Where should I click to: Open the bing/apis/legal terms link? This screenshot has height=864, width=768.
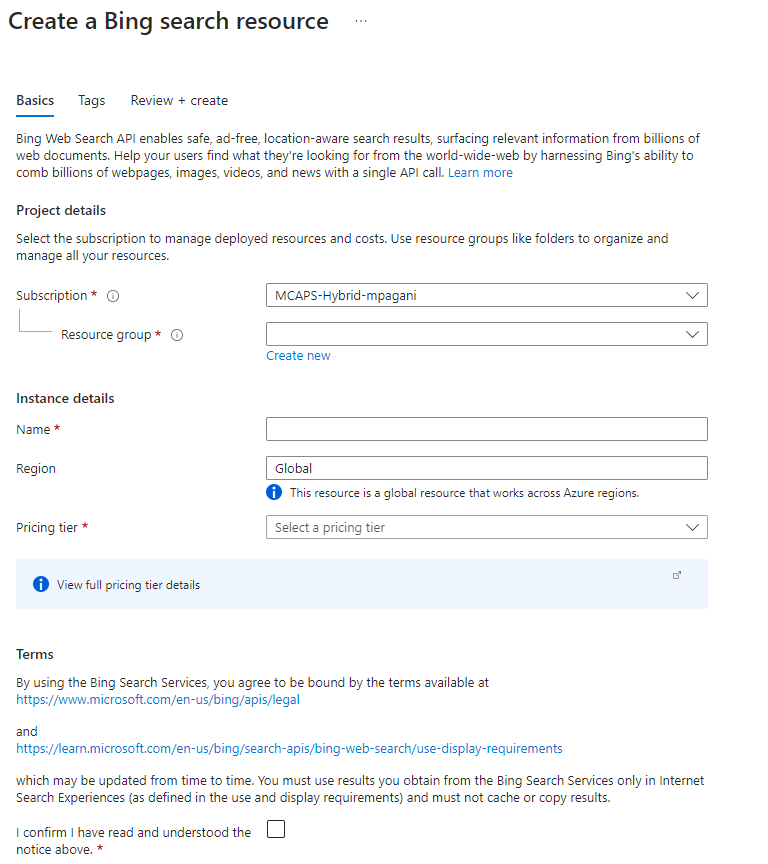[x=158, y=700]
